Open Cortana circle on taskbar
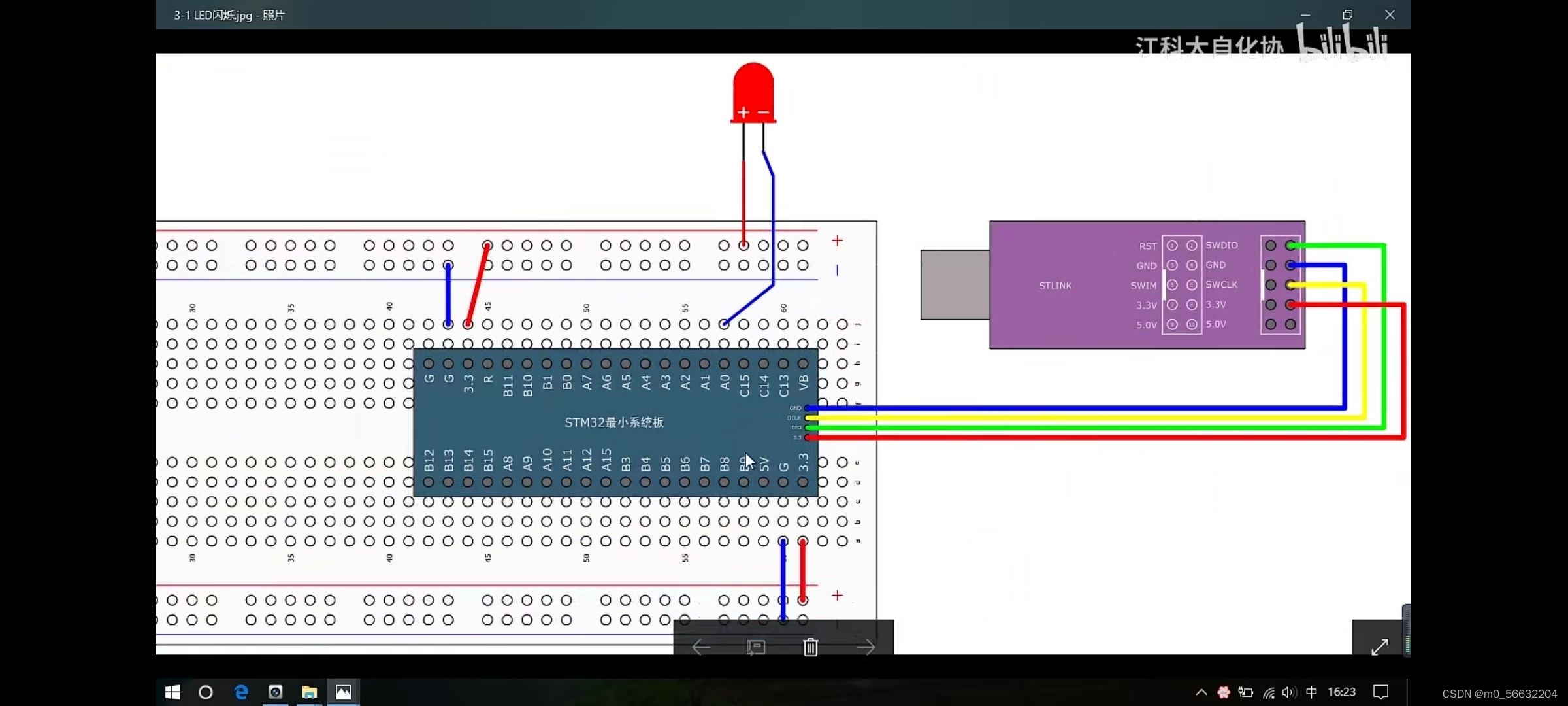 coord(206,692)
